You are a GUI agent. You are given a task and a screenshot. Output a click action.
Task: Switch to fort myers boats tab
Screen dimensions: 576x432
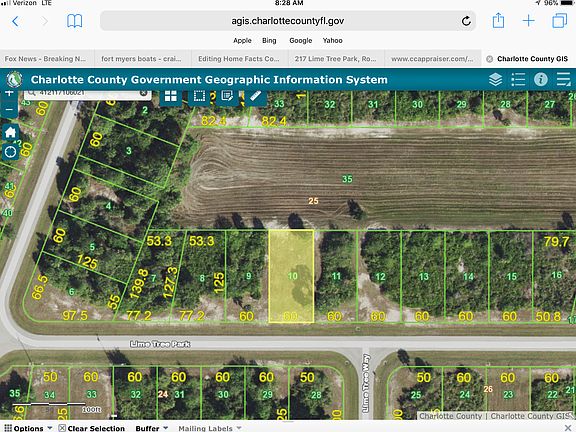(143, 59)
